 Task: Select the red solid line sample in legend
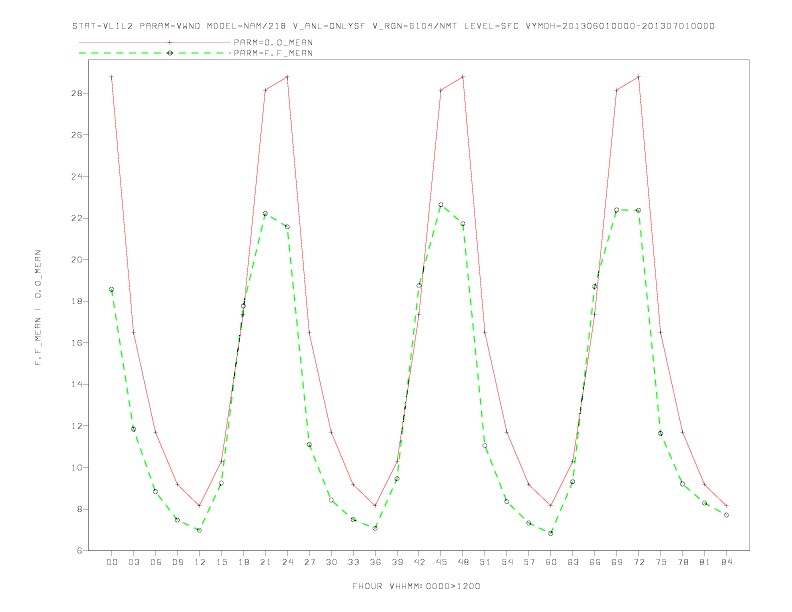pos(155,42)
